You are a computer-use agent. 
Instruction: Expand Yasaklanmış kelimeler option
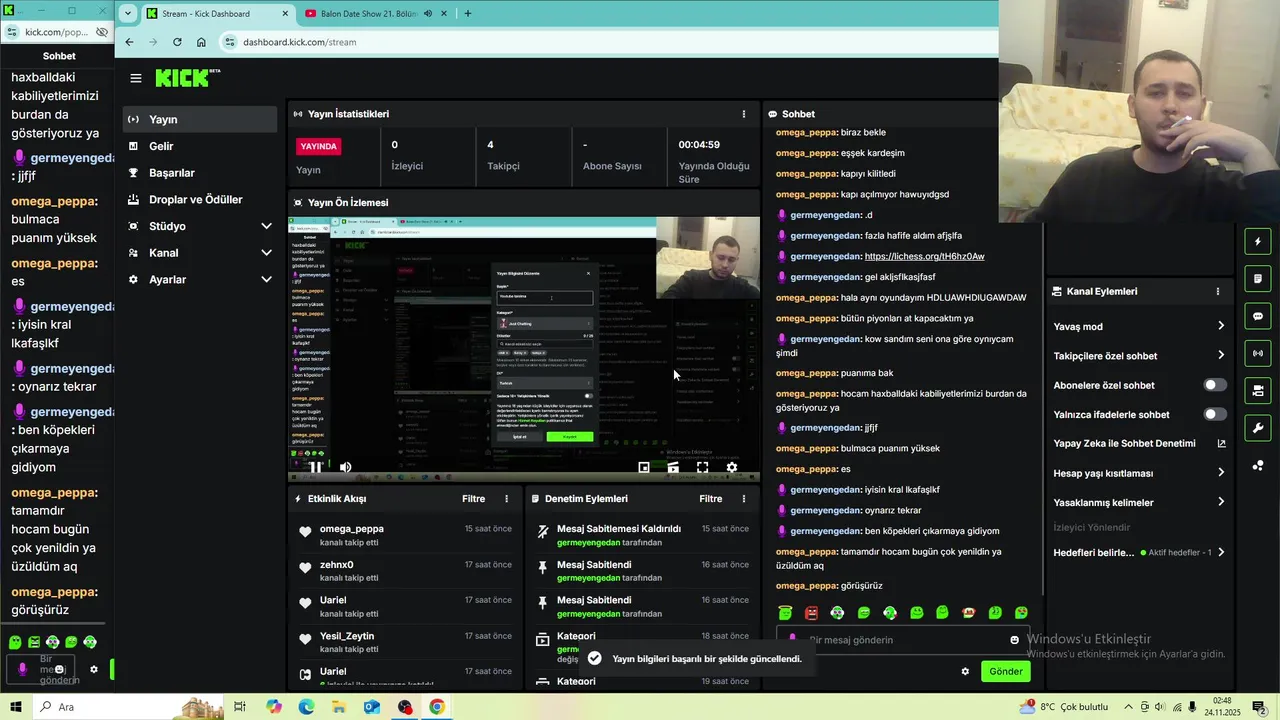[x=1139, y=502]
